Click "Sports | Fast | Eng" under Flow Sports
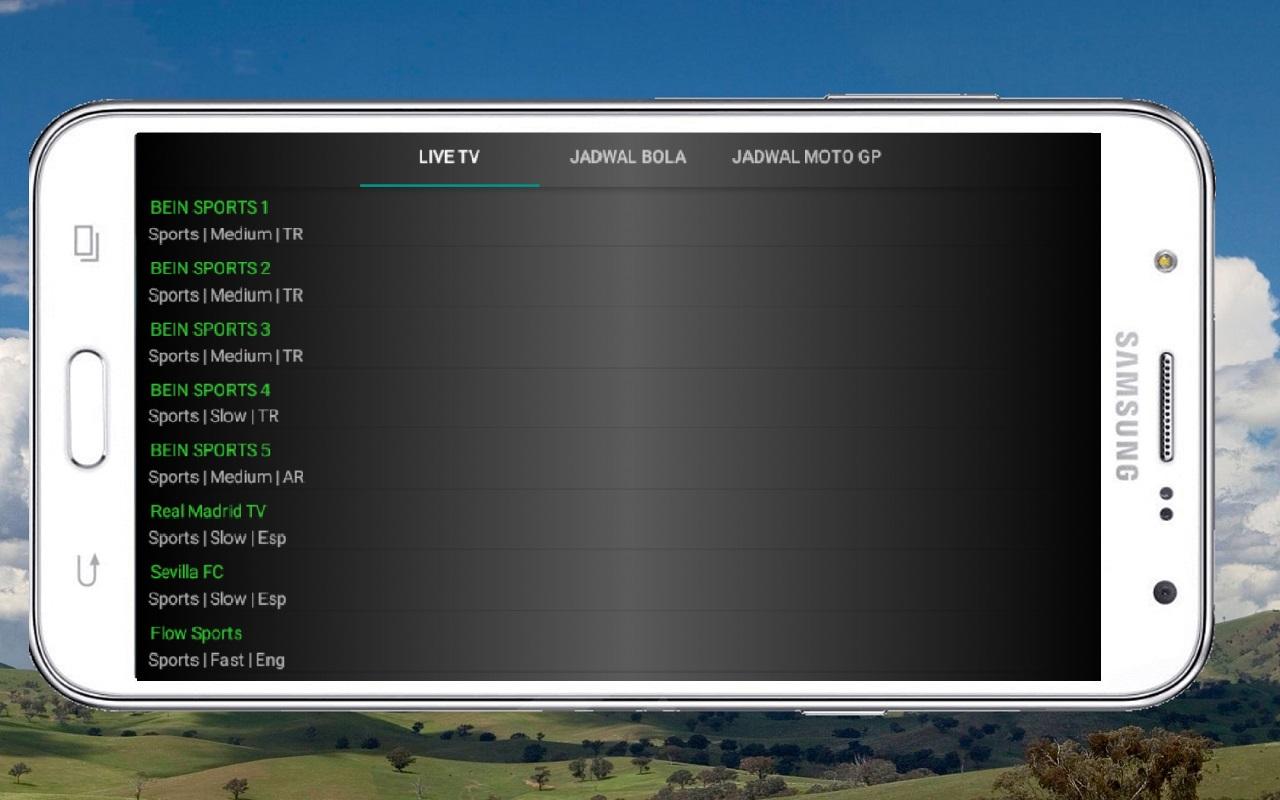Image resolution: width=1280 pixels, height=800 pixels. click(217, 660)
